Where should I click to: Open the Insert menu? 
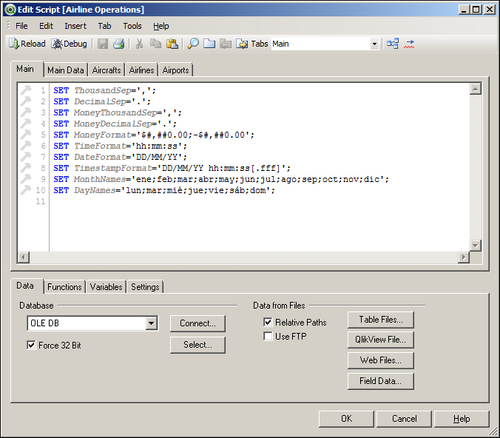[75, 26]
